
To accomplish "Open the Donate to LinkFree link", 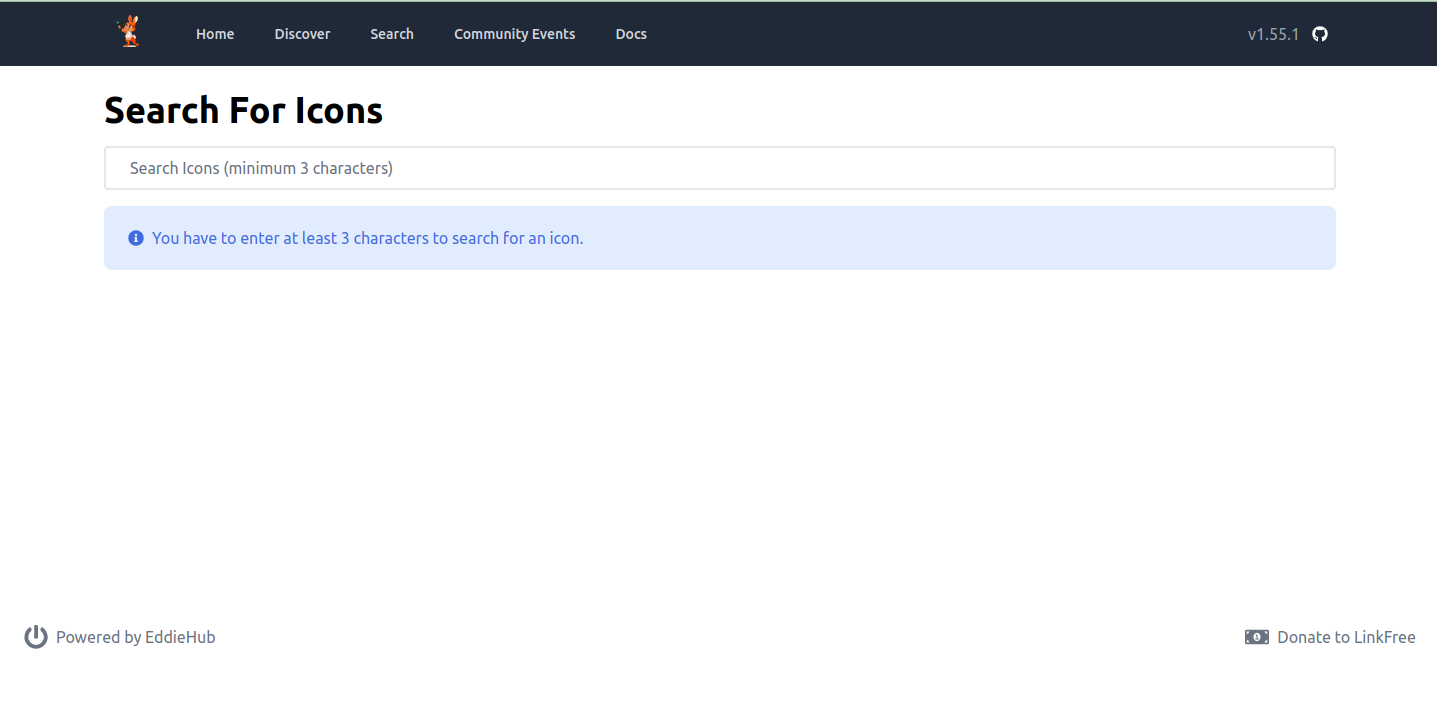I will (1330, 637).
